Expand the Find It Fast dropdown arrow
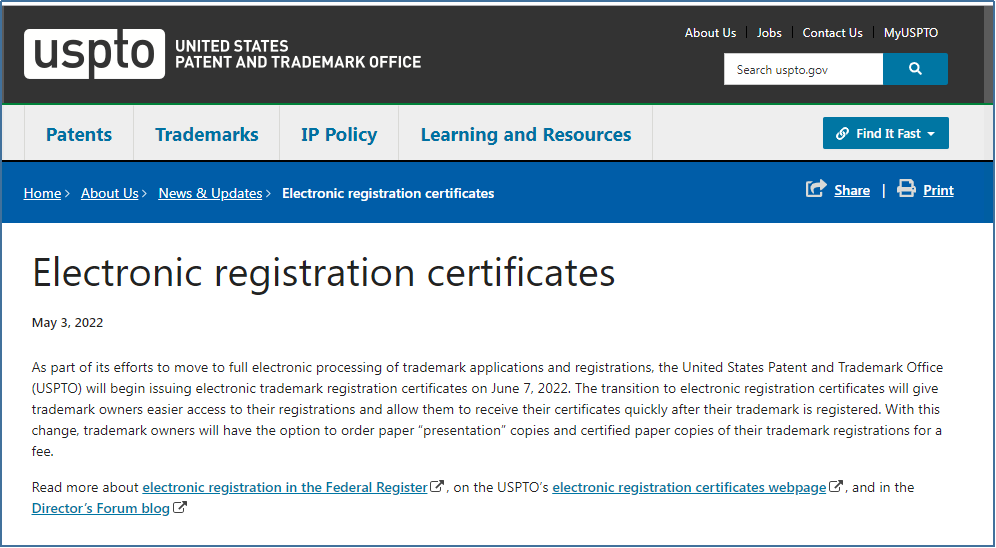Image resolution: width=996 pixels, height=548 pixels. (931, 134)
